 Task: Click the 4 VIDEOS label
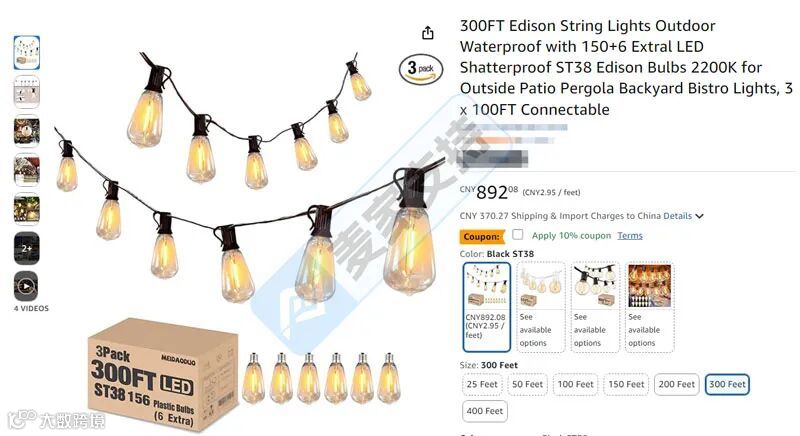[x=31, y=309]
